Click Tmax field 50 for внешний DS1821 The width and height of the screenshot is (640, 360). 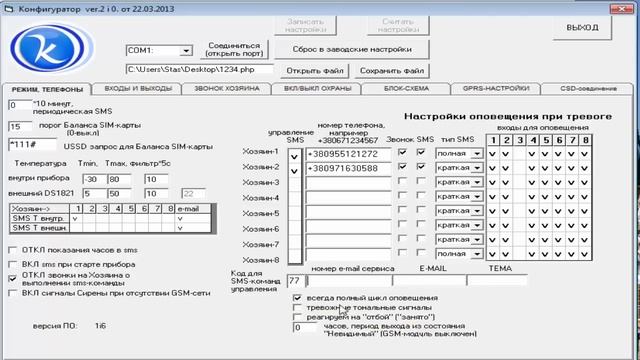pos(119,194)
